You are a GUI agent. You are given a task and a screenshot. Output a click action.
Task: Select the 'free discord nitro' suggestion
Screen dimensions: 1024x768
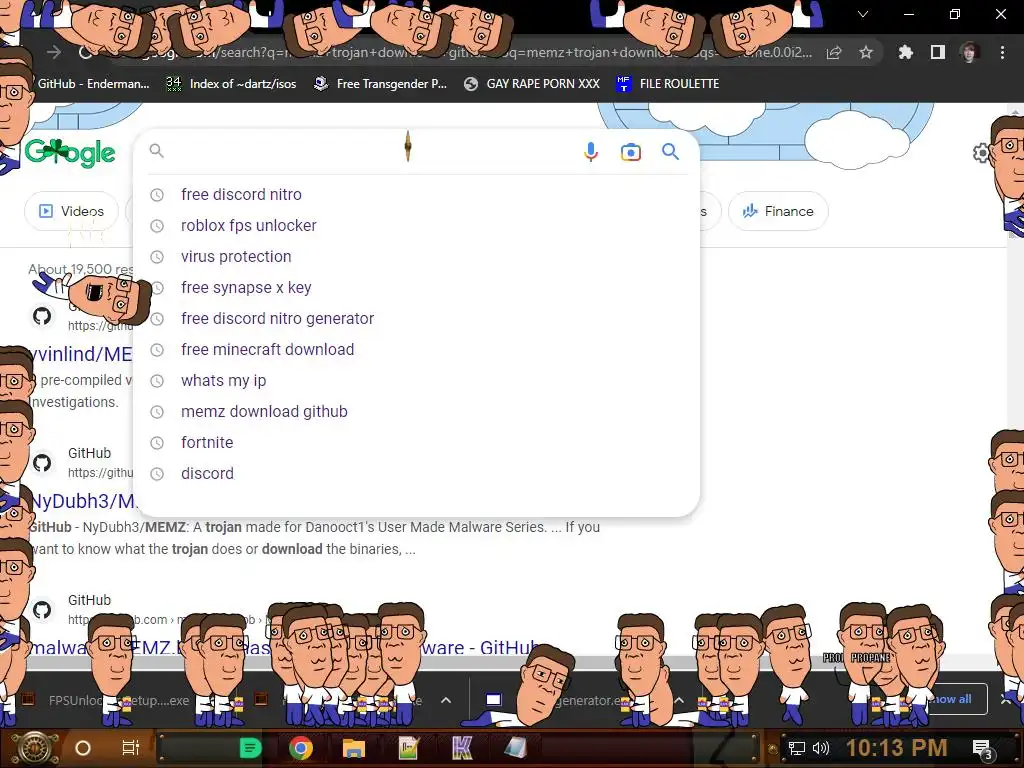[x=416, y=195]
